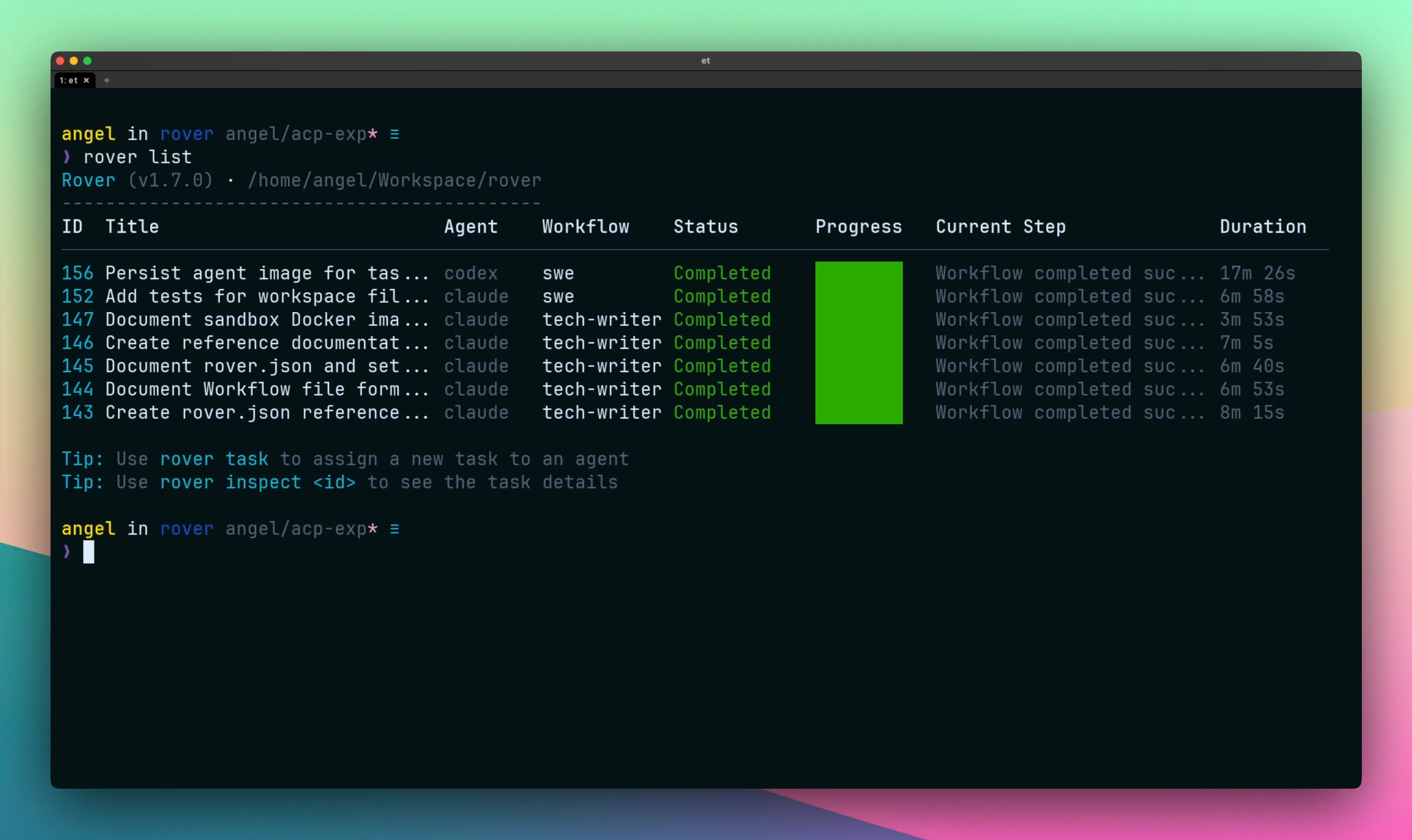Expand the truncated title of task 144
1412x840 pixels.
pos(266,389)
